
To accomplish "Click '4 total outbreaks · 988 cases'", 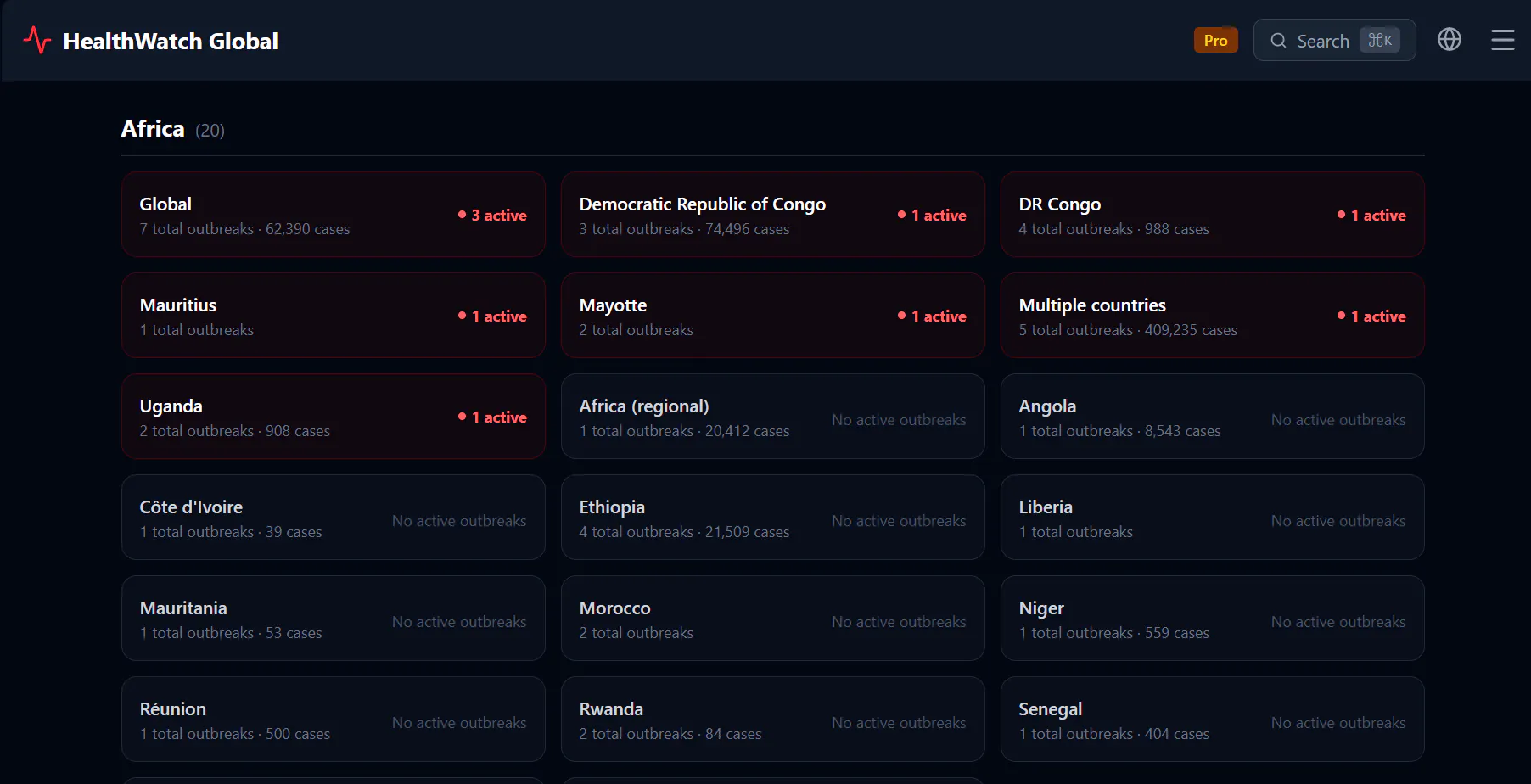I will click(1113, 229).
